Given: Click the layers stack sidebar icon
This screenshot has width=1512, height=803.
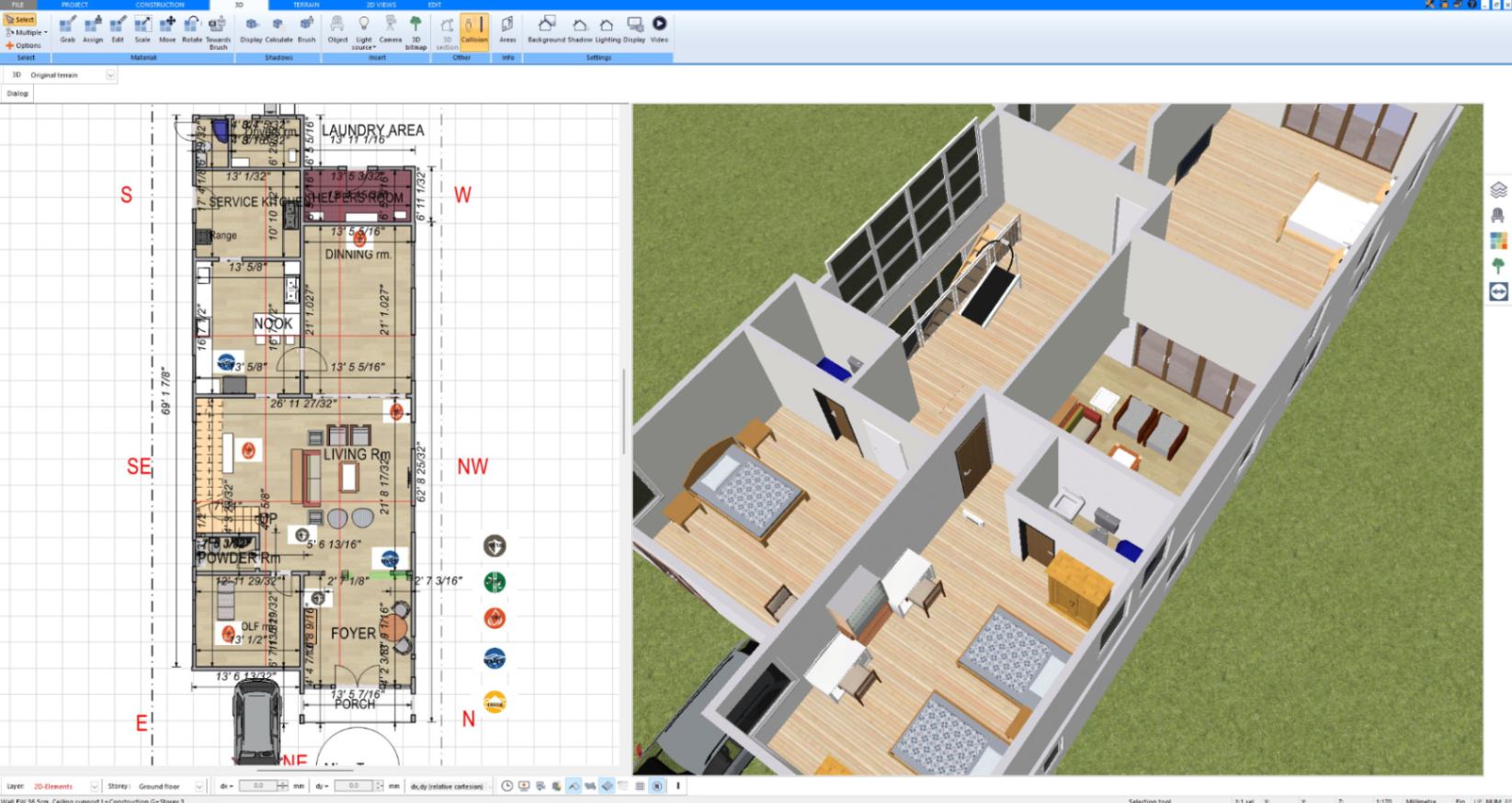Looking at the screenshot, I should tap(1499, 190).
